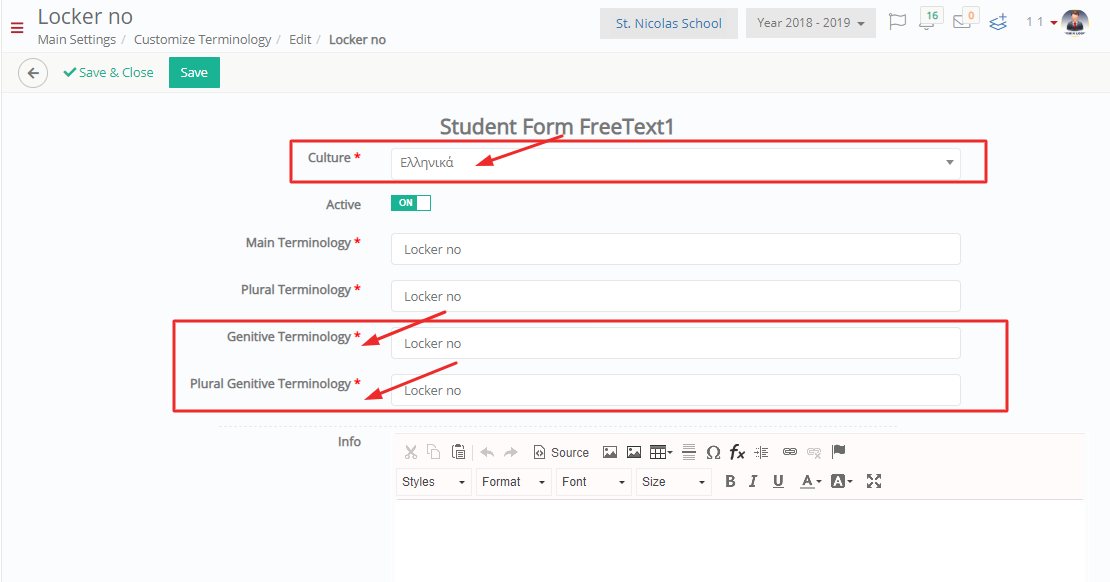
Task: Maximize the rich text editor
Action: 874,481
